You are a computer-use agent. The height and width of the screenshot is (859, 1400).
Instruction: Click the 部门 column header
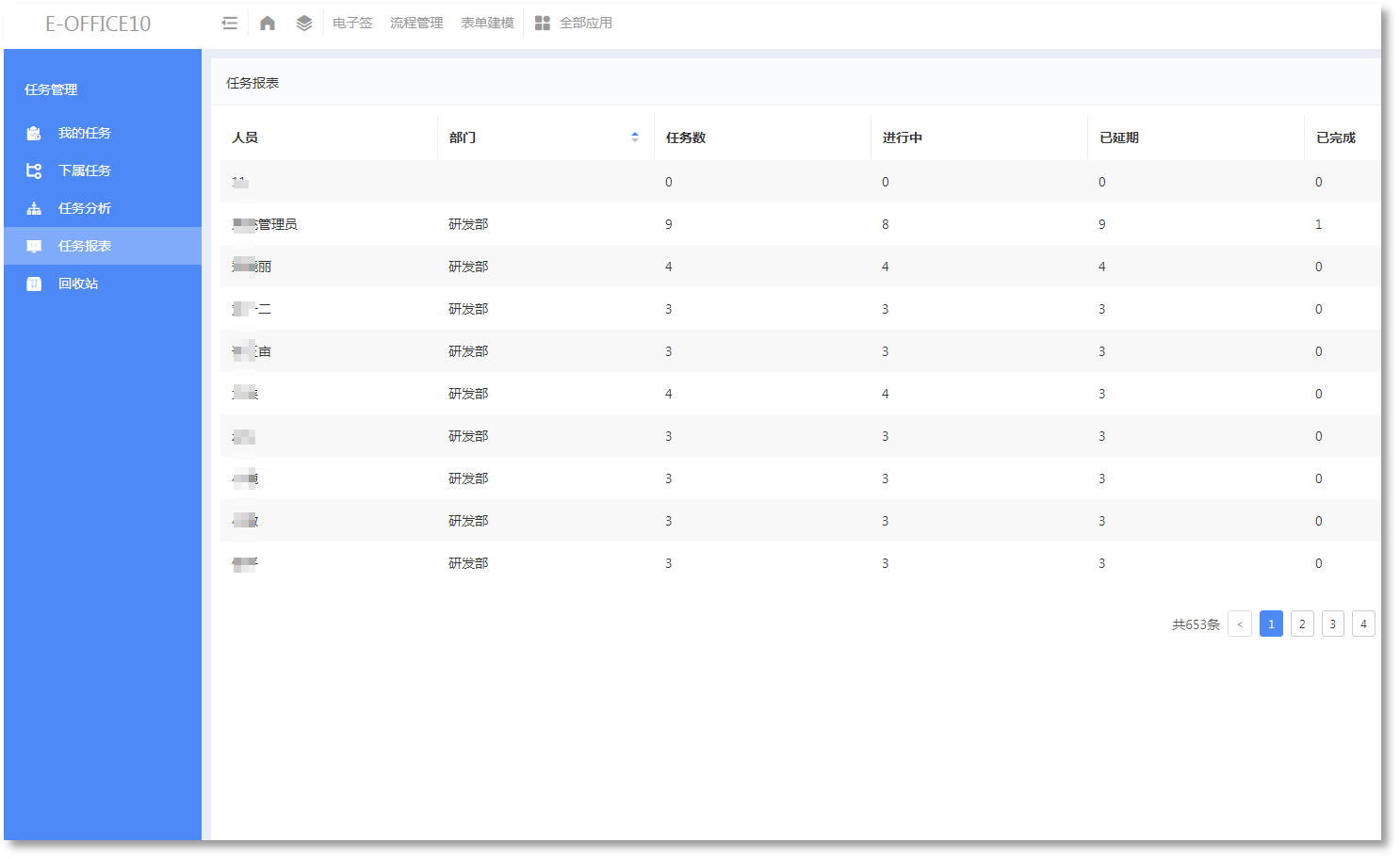click(463, 138)
